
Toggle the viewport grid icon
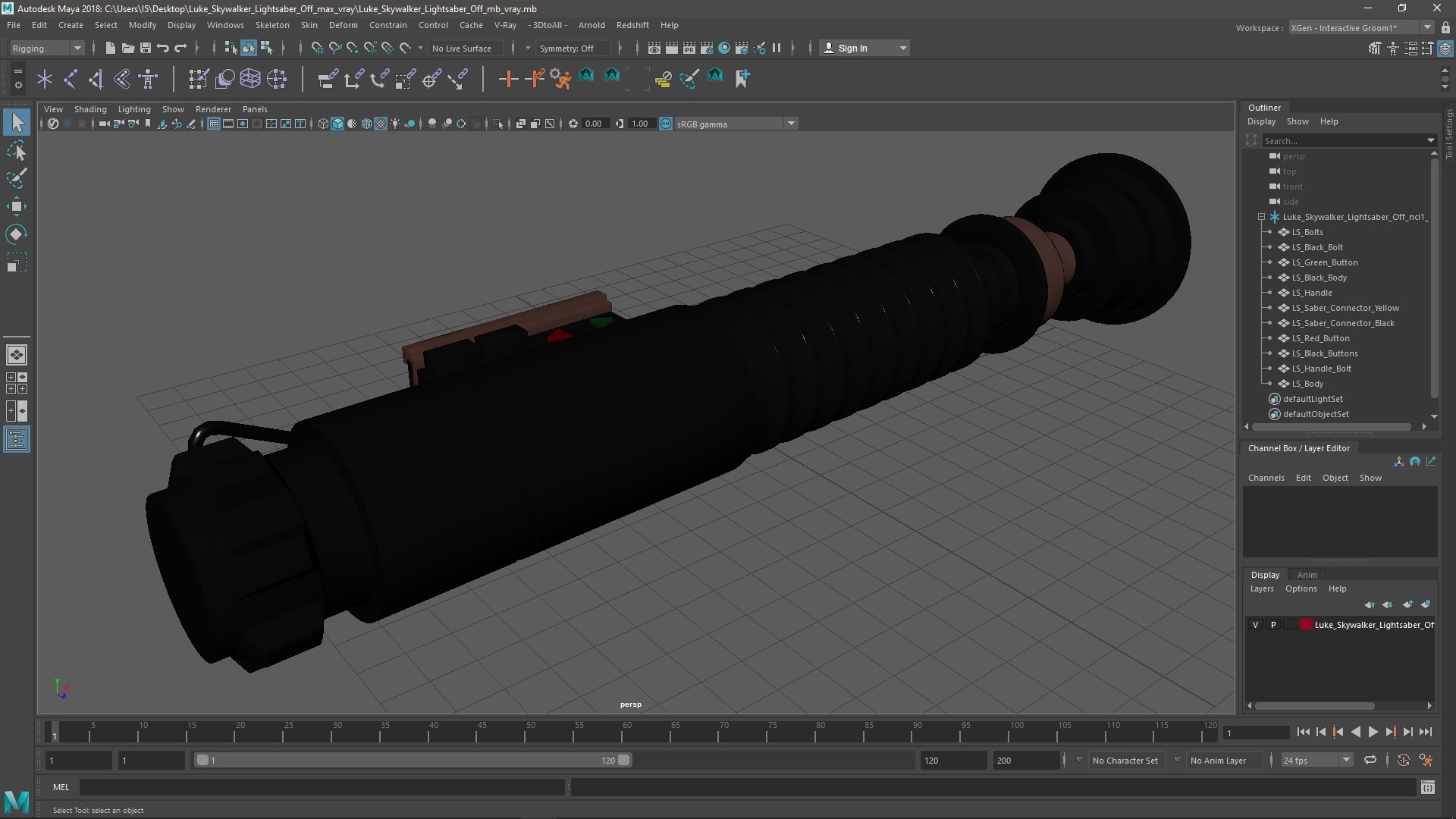tap(214, 124)
